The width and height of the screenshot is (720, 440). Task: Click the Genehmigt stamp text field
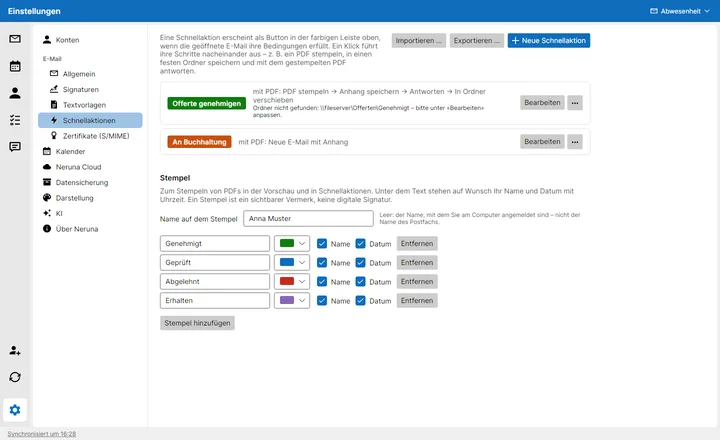[215, 243]
